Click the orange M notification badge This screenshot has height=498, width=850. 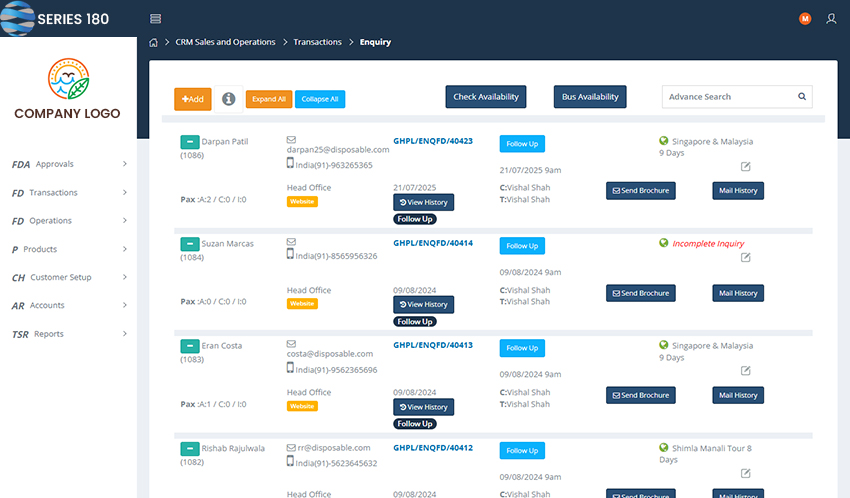[x=805, y=19]
